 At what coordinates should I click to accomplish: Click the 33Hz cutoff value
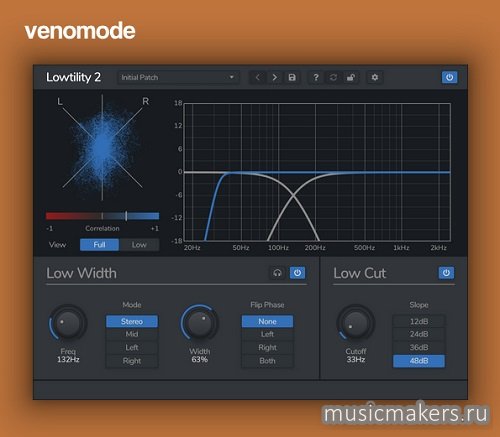click(356, 360)
